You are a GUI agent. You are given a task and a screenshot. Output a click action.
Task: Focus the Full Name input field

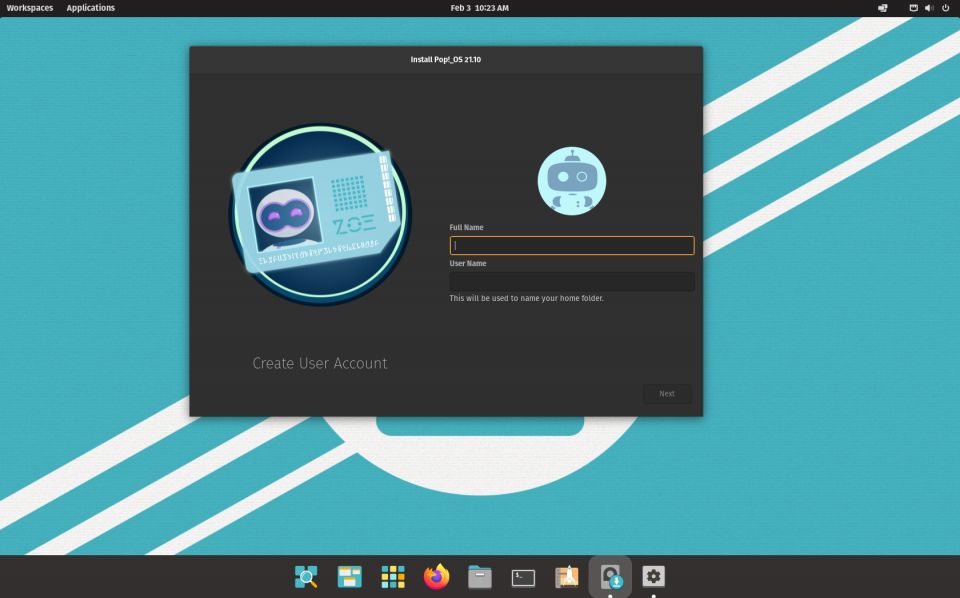572,245
